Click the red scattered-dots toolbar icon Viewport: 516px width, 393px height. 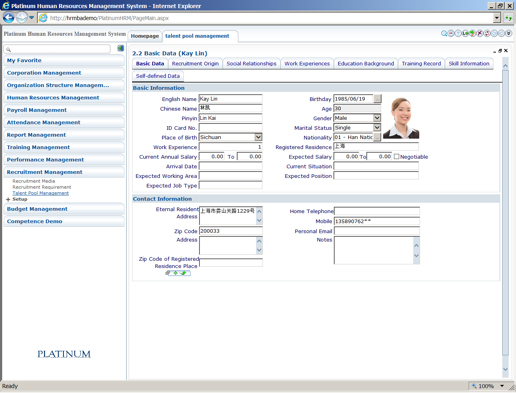(x=487, y=33)
